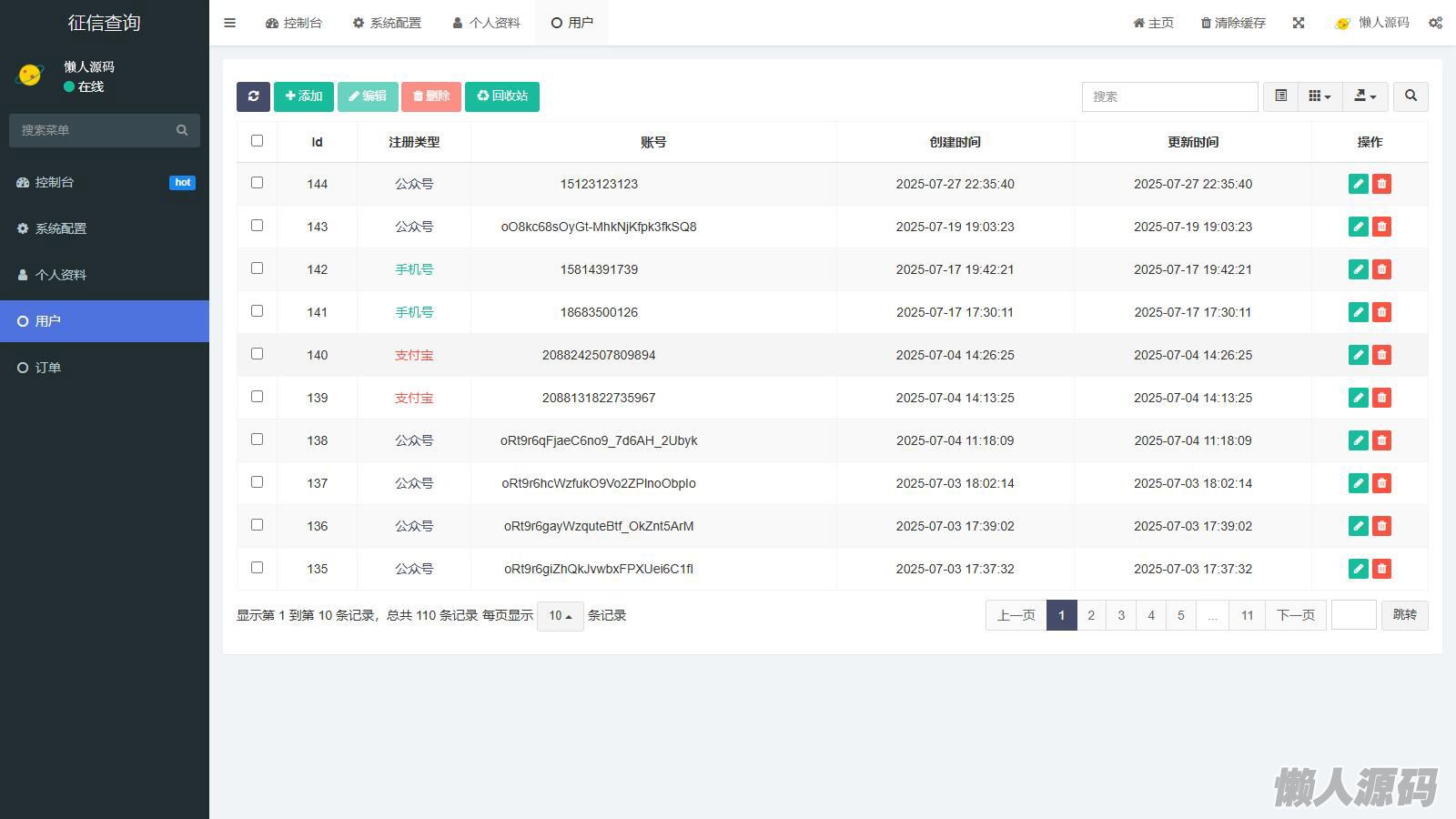Click green edit icon for row 144
Screen dimensions: 1456x819
coord(1358,184)
